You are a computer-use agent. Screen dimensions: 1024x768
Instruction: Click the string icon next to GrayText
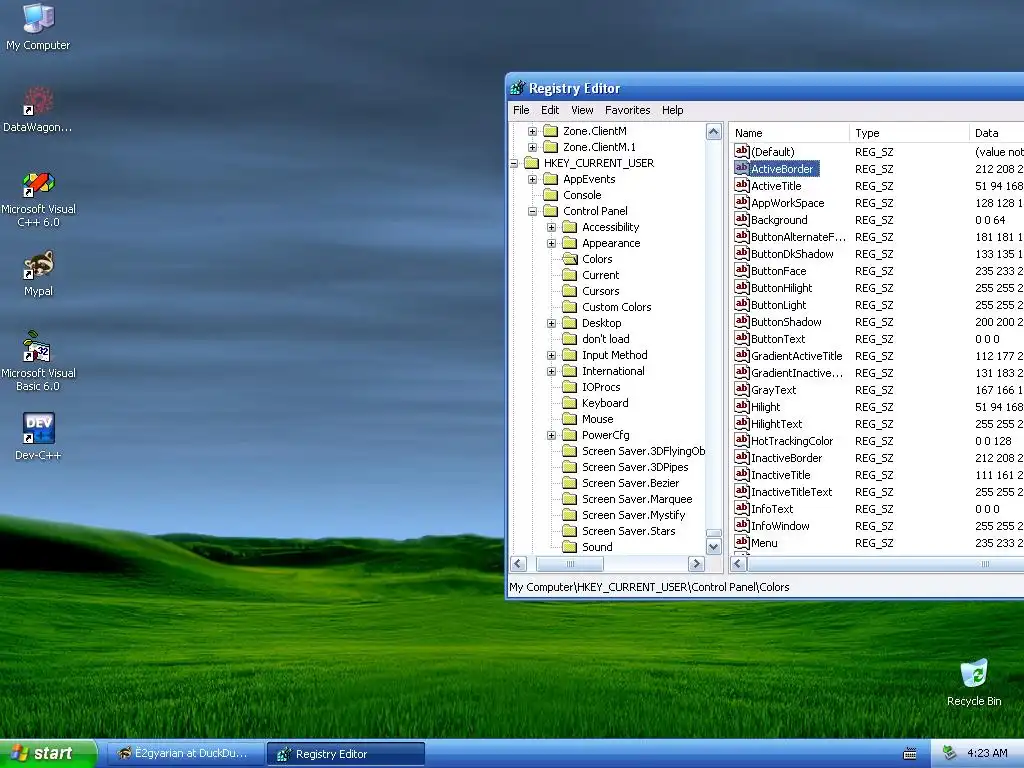pyautogui.click(x=741, y=389)
